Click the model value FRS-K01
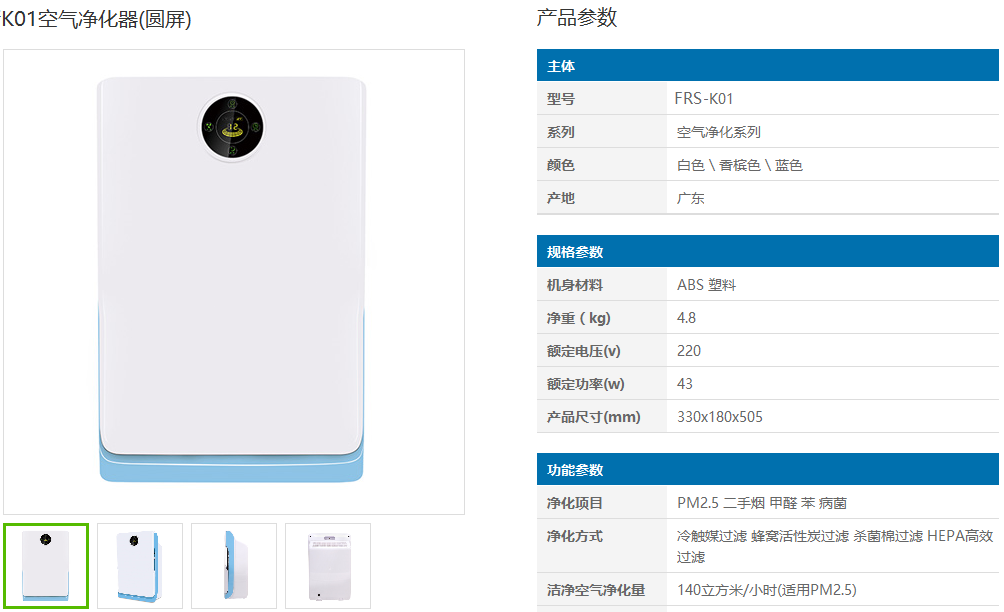 click(x=704, y=99)
